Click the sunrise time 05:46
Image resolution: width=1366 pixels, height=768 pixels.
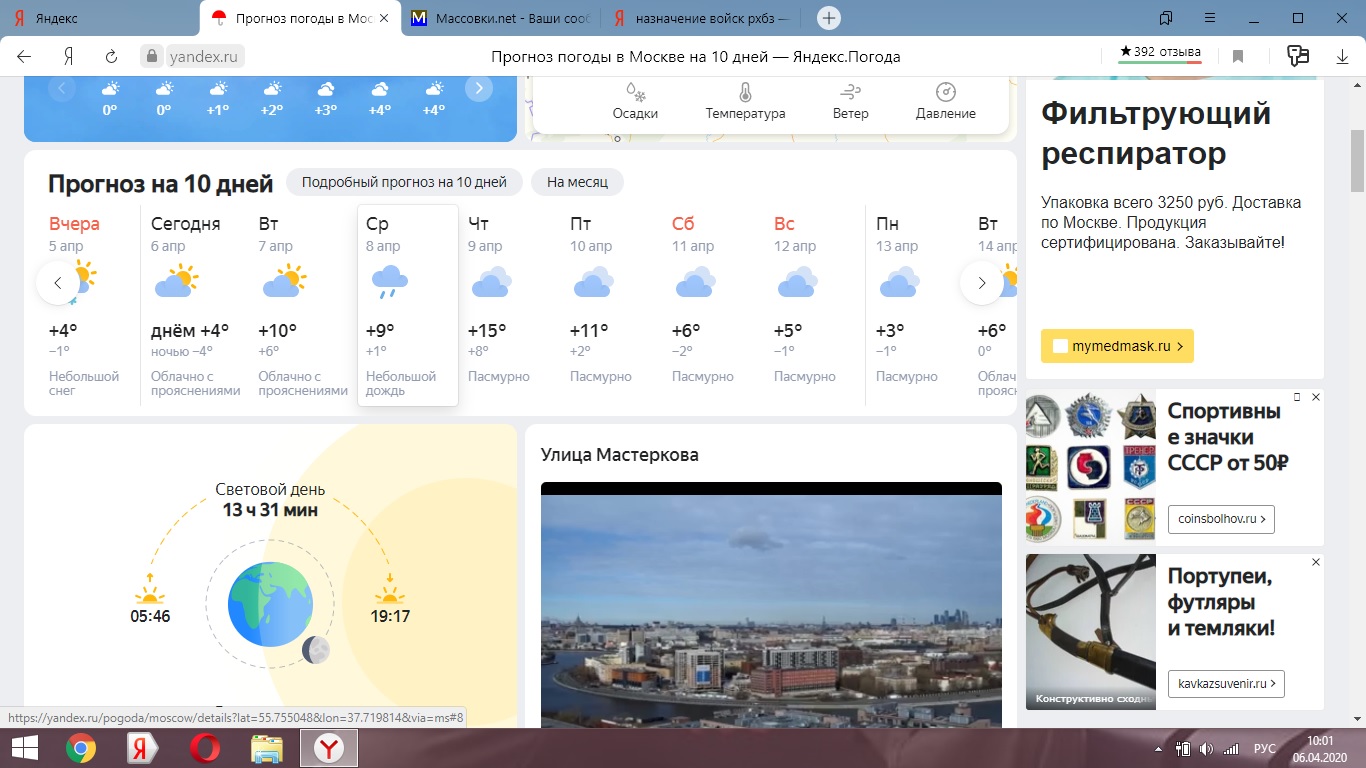click(x=150, y=617)
